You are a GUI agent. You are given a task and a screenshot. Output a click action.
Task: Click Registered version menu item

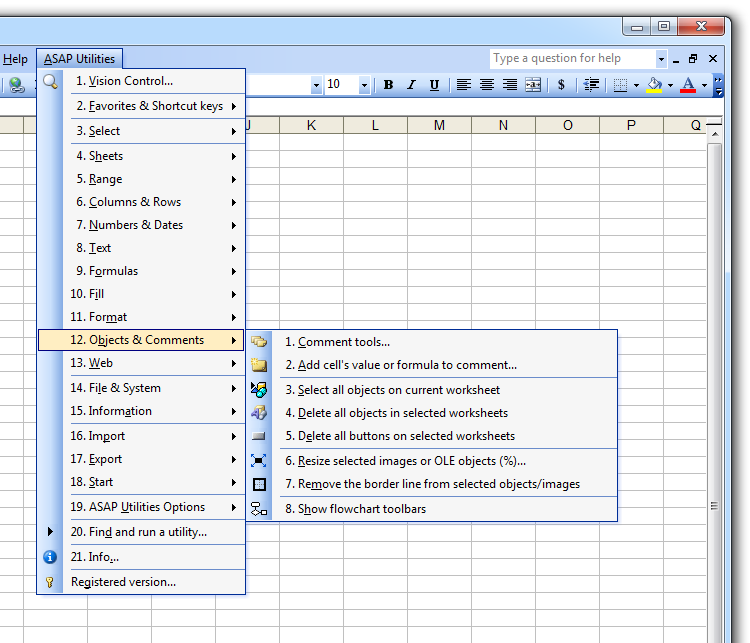(142, 582)
